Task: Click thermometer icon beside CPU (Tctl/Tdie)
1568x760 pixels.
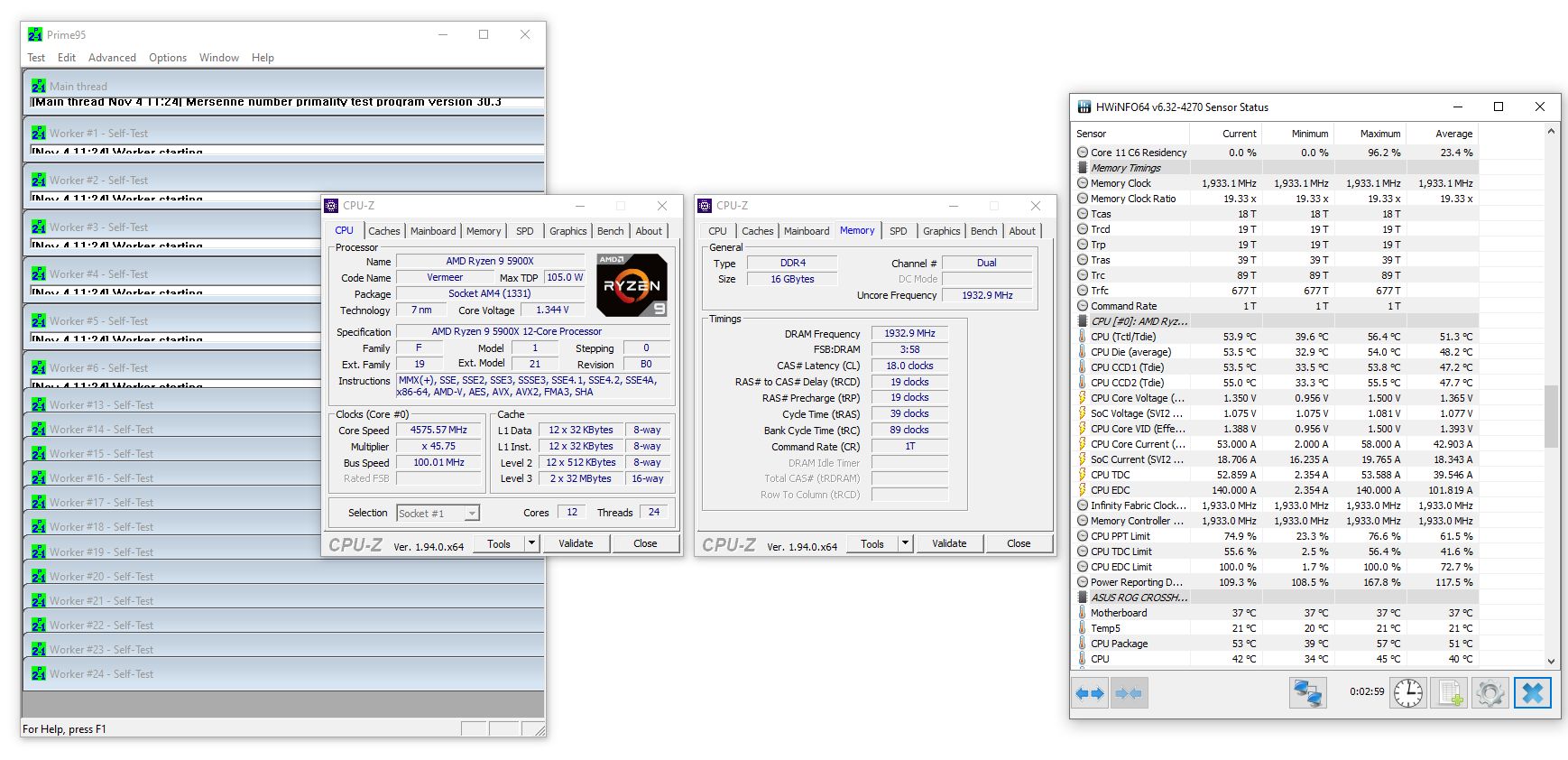Action: (1083, 336)
